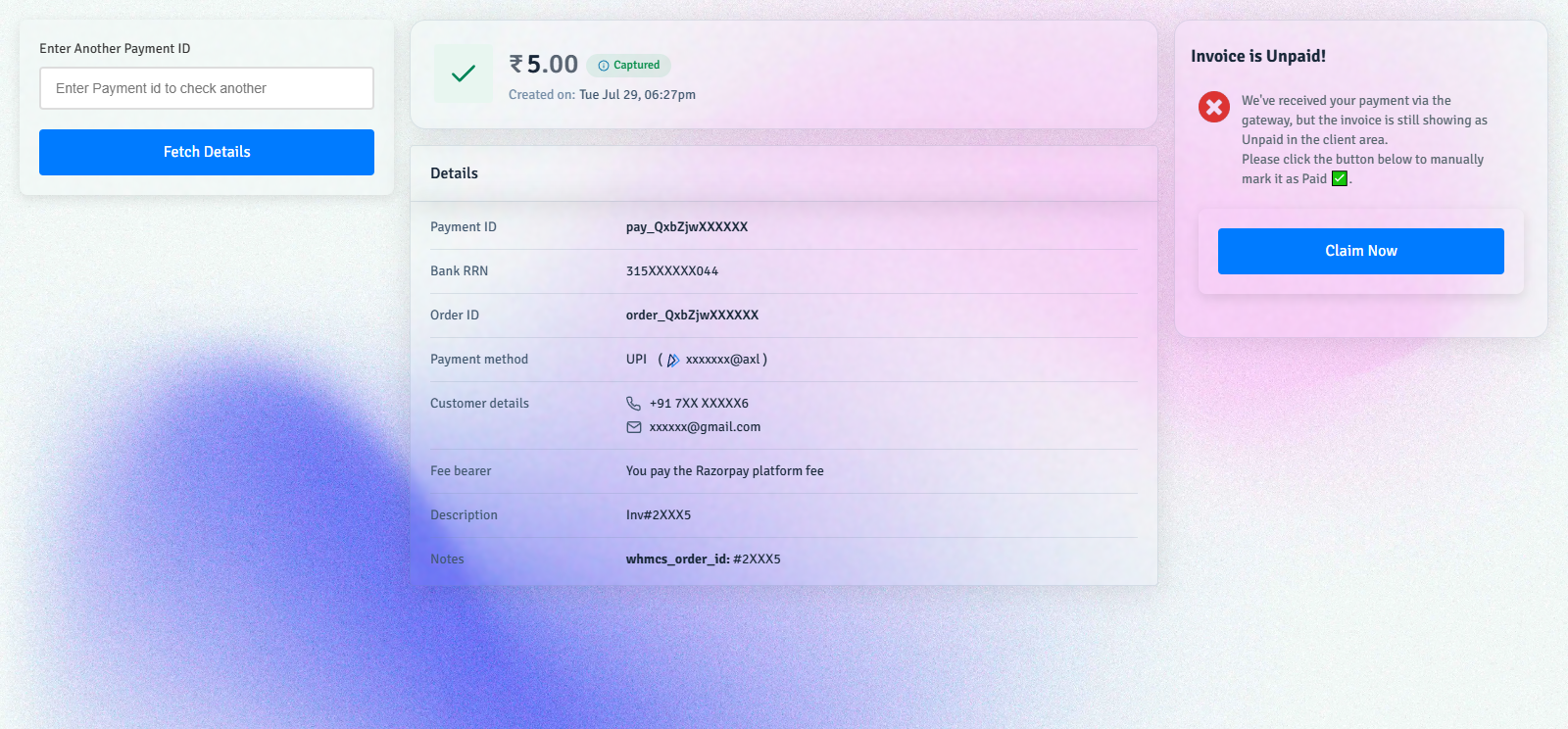Select the order ID order_QxbZjwXXXXXX
This screenshot has width=1568, height=729.
(692, 316)
